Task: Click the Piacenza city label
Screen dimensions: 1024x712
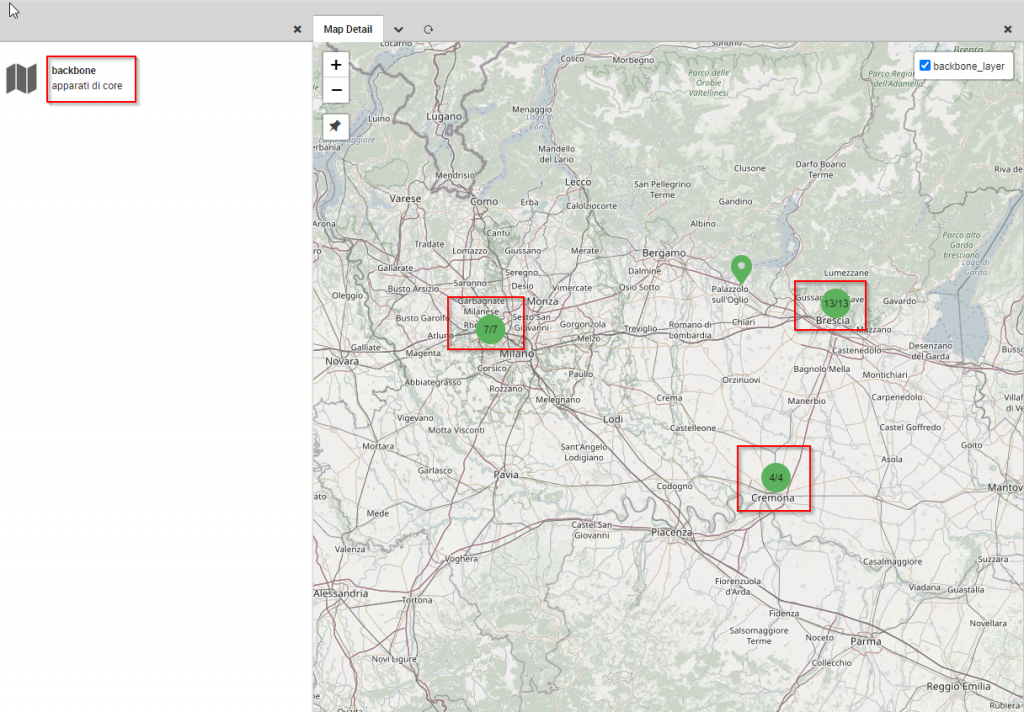Action: pyautogui.click(x=671, y=532)
